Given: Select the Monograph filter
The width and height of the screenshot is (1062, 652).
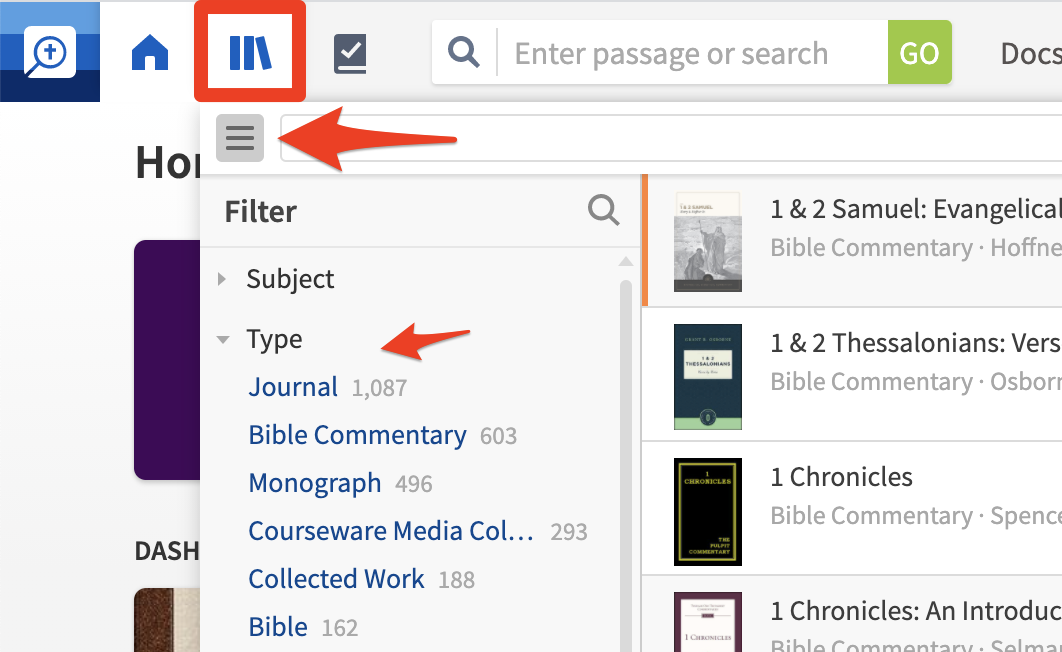Looking at the screenshot, I should pyautogui.click(x=315, y=483).
